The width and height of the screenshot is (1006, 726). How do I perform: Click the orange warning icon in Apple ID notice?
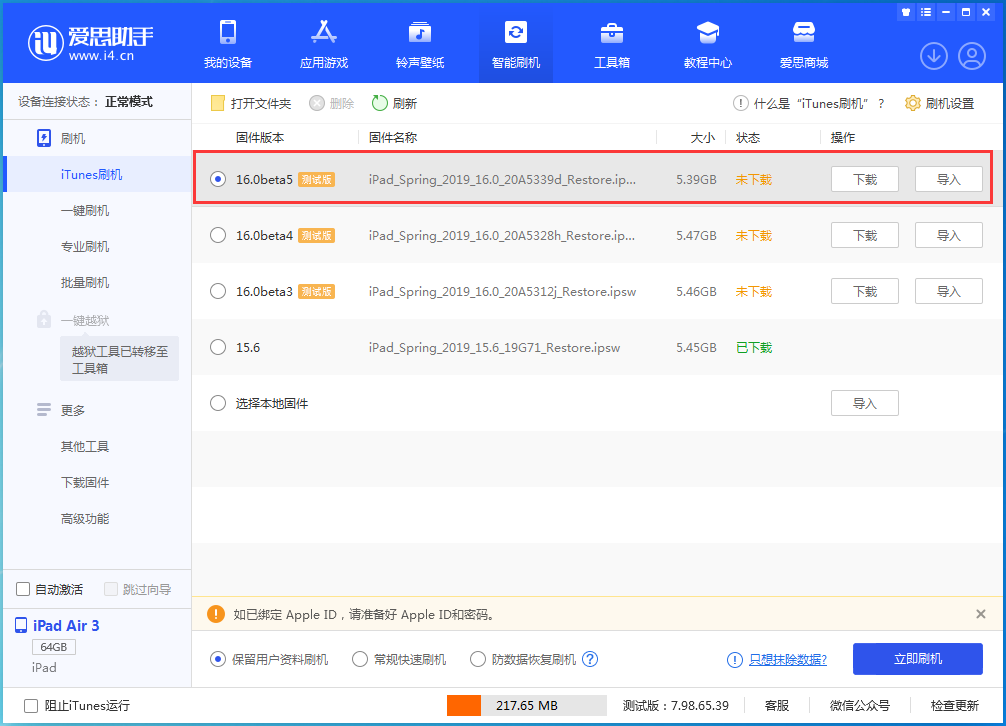pos(216,614)
